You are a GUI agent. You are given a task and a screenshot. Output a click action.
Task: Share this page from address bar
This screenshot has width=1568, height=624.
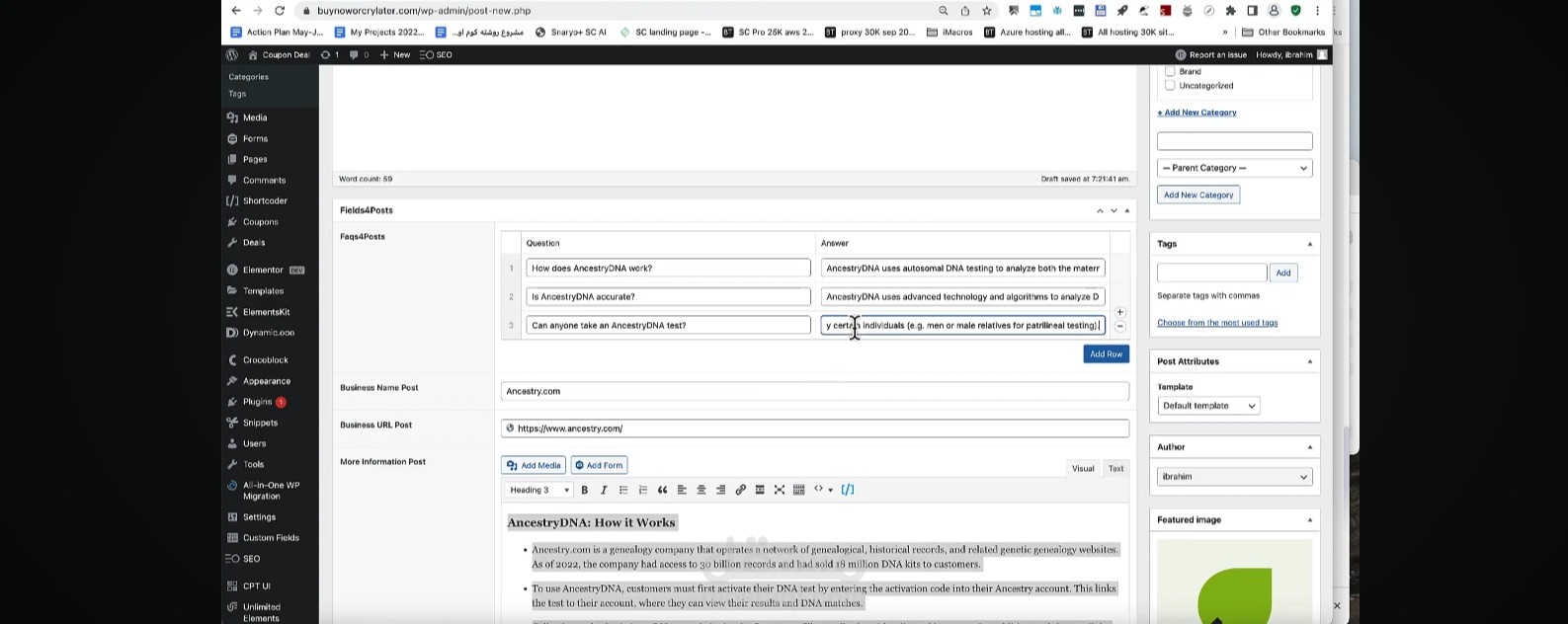(x=964, y=11)
